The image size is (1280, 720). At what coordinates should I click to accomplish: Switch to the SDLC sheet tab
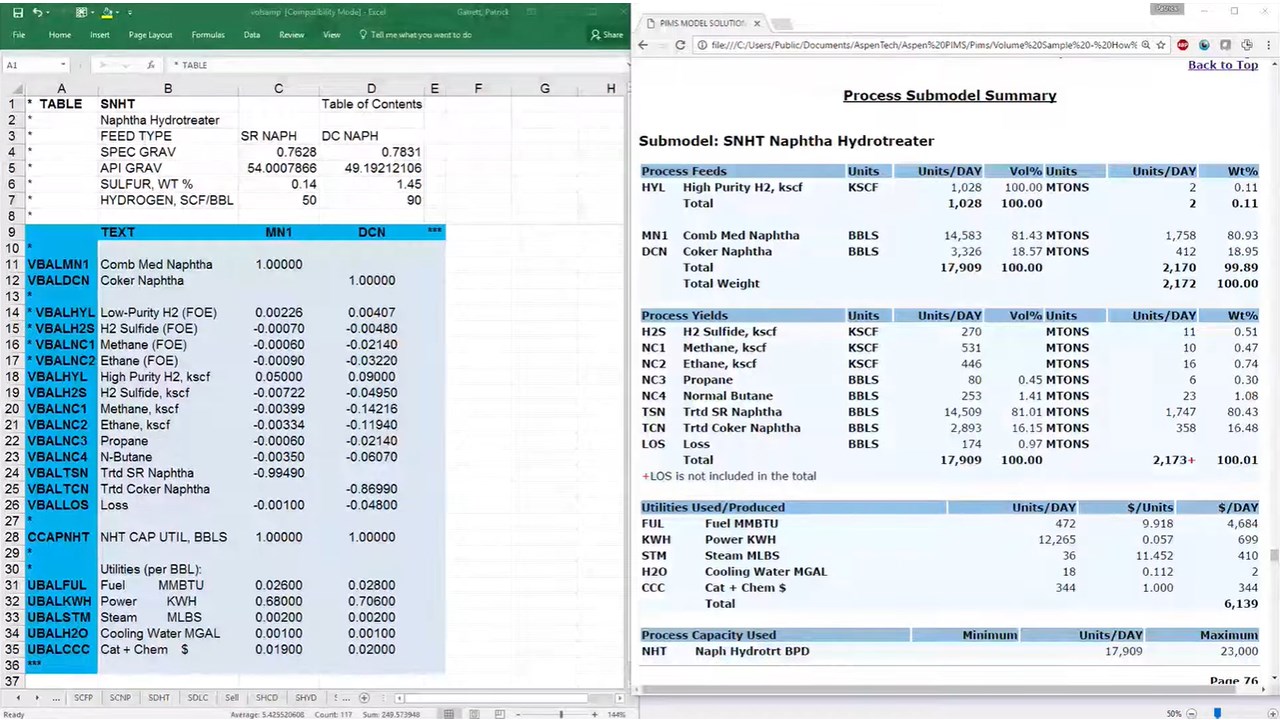point(198,698)
